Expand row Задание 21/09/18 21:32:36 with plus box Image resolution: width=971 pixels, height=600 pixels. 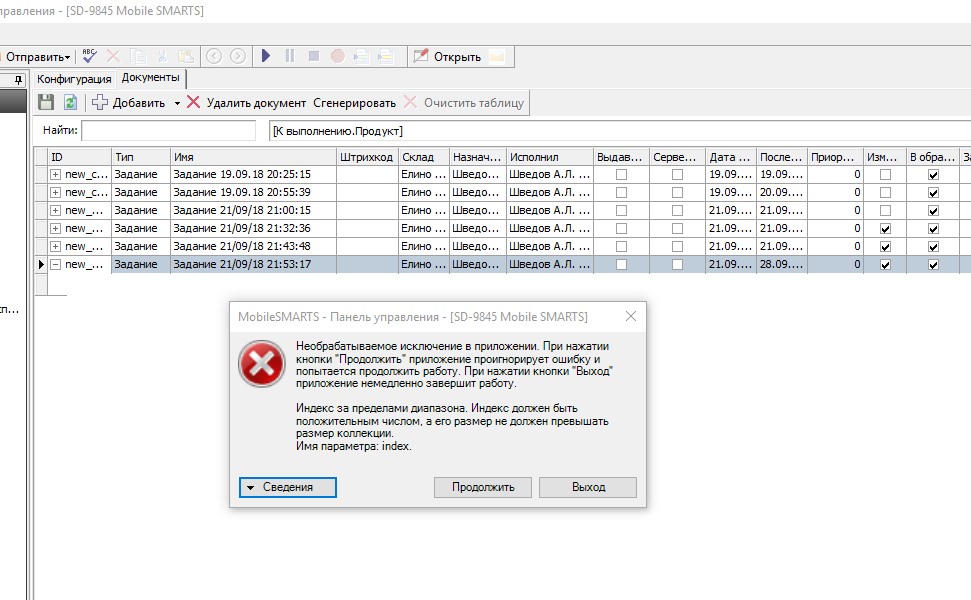[56, 228]
